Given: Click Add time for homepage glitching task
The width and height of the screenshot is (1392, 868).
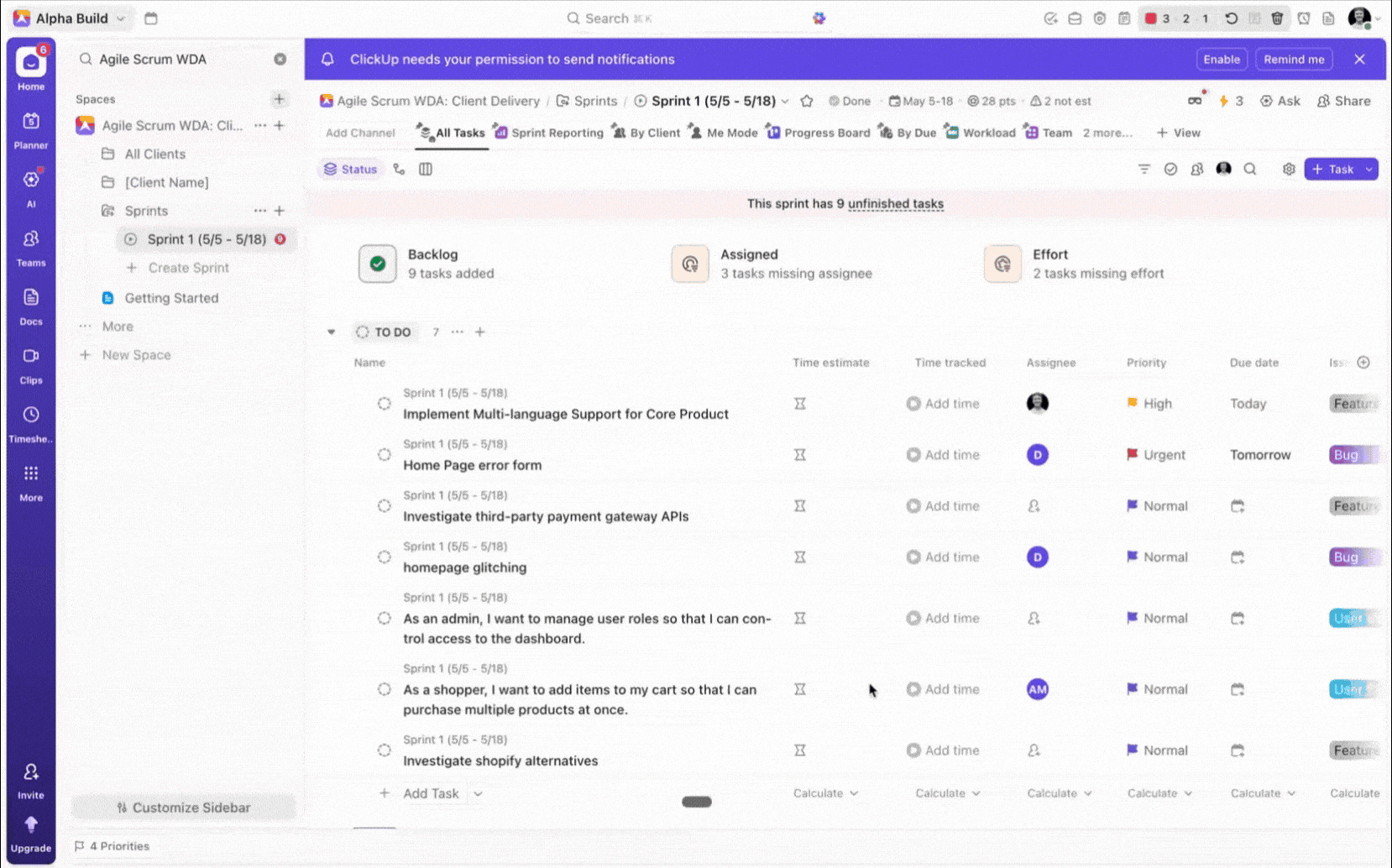Looking at the screenshot, I should pos(943,556).
